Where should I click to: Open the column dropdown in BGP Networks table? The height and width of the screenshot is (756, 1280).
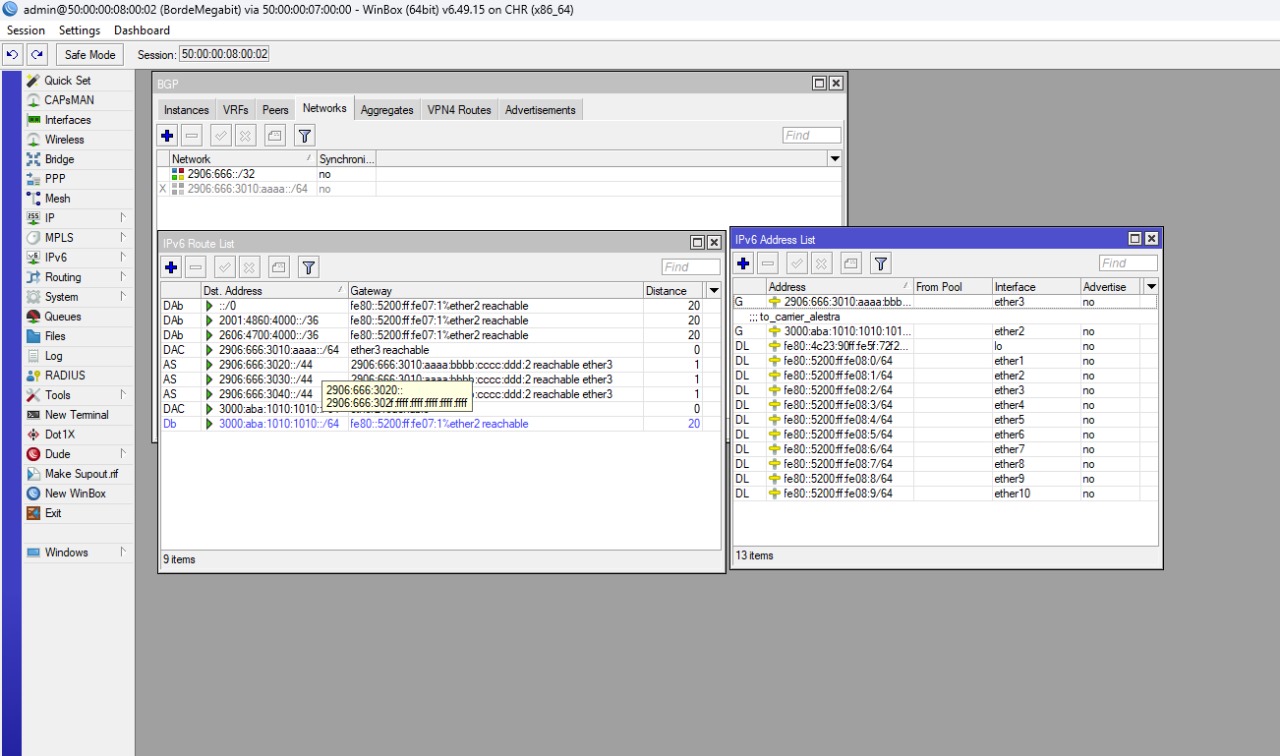point(835,159)
